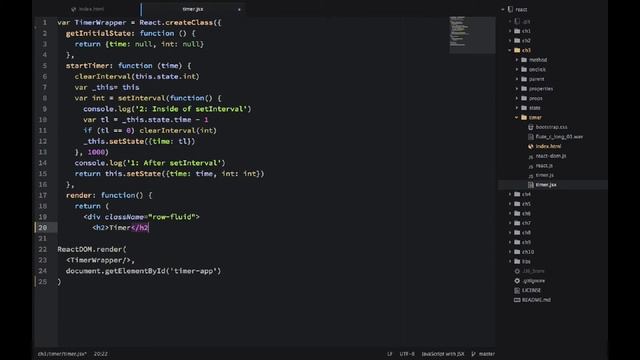Click the ch10 folder icon
Image resolution: width=640 pixels, height=360 pixels.
pos(517,252)
